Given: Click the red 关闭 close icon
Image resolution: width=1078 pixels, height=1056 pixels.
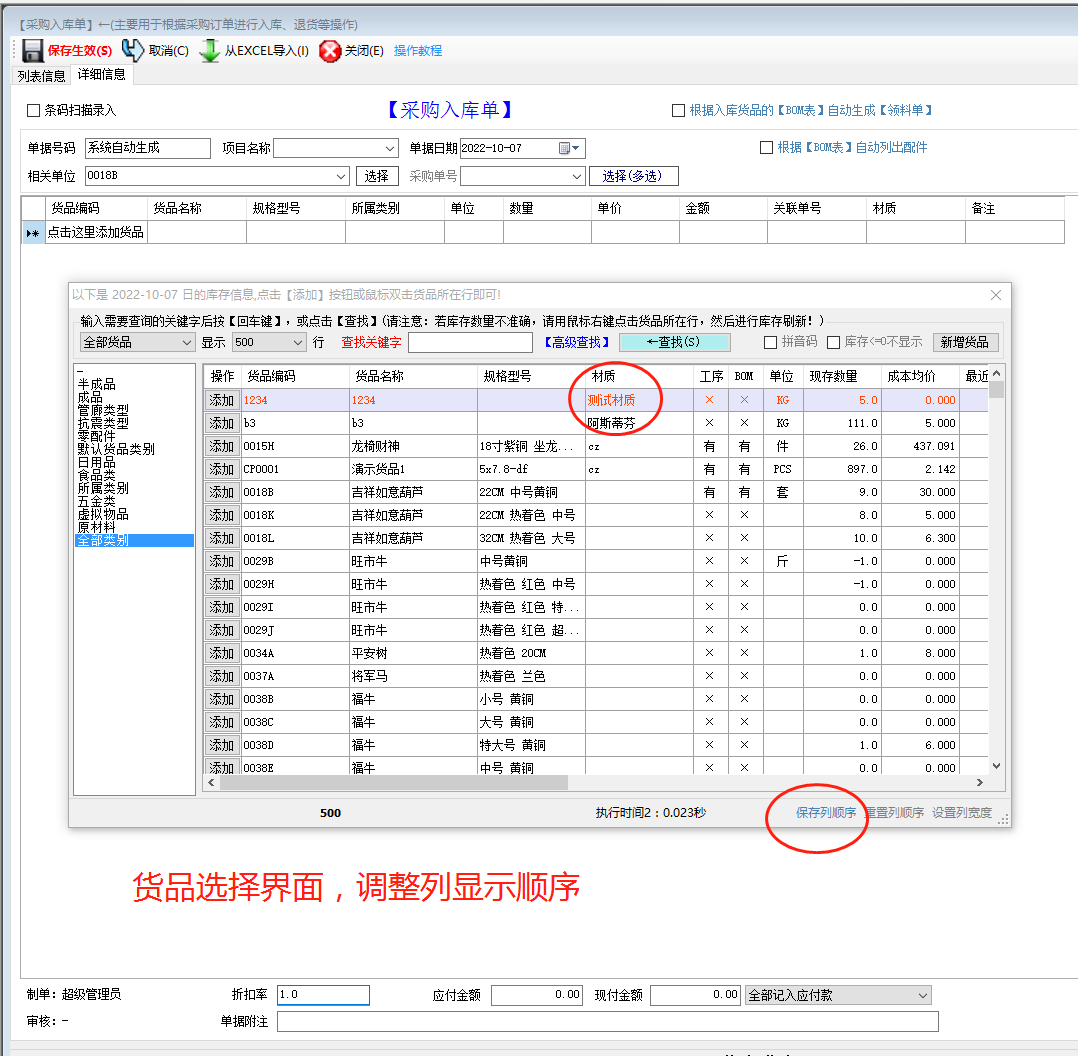Looking at the screenshot, I should pos(331,50).
